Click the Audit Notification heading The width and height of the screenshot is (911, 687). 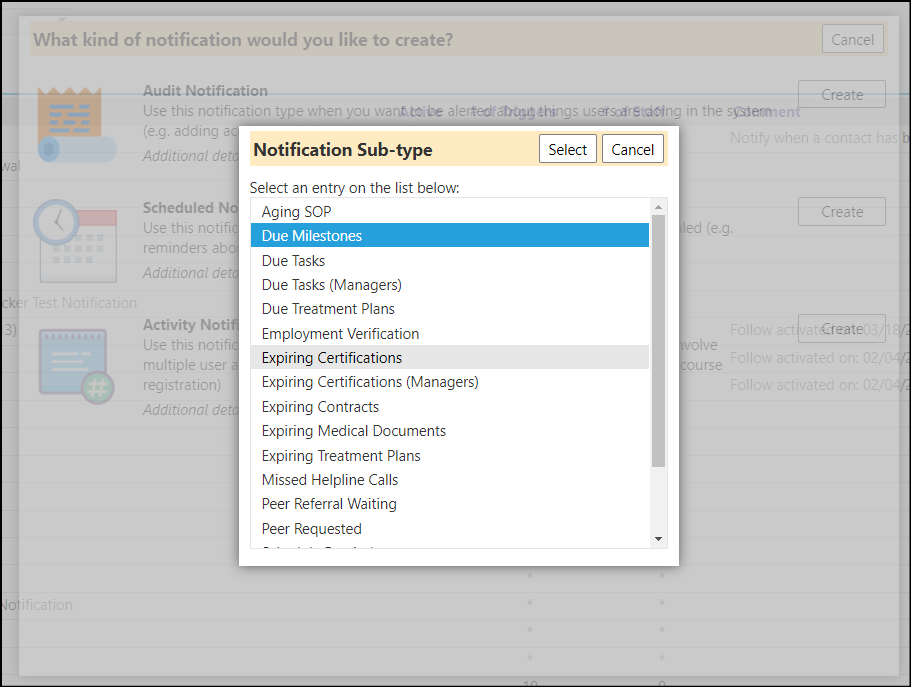pyautogui.click(x=205, y=91)
